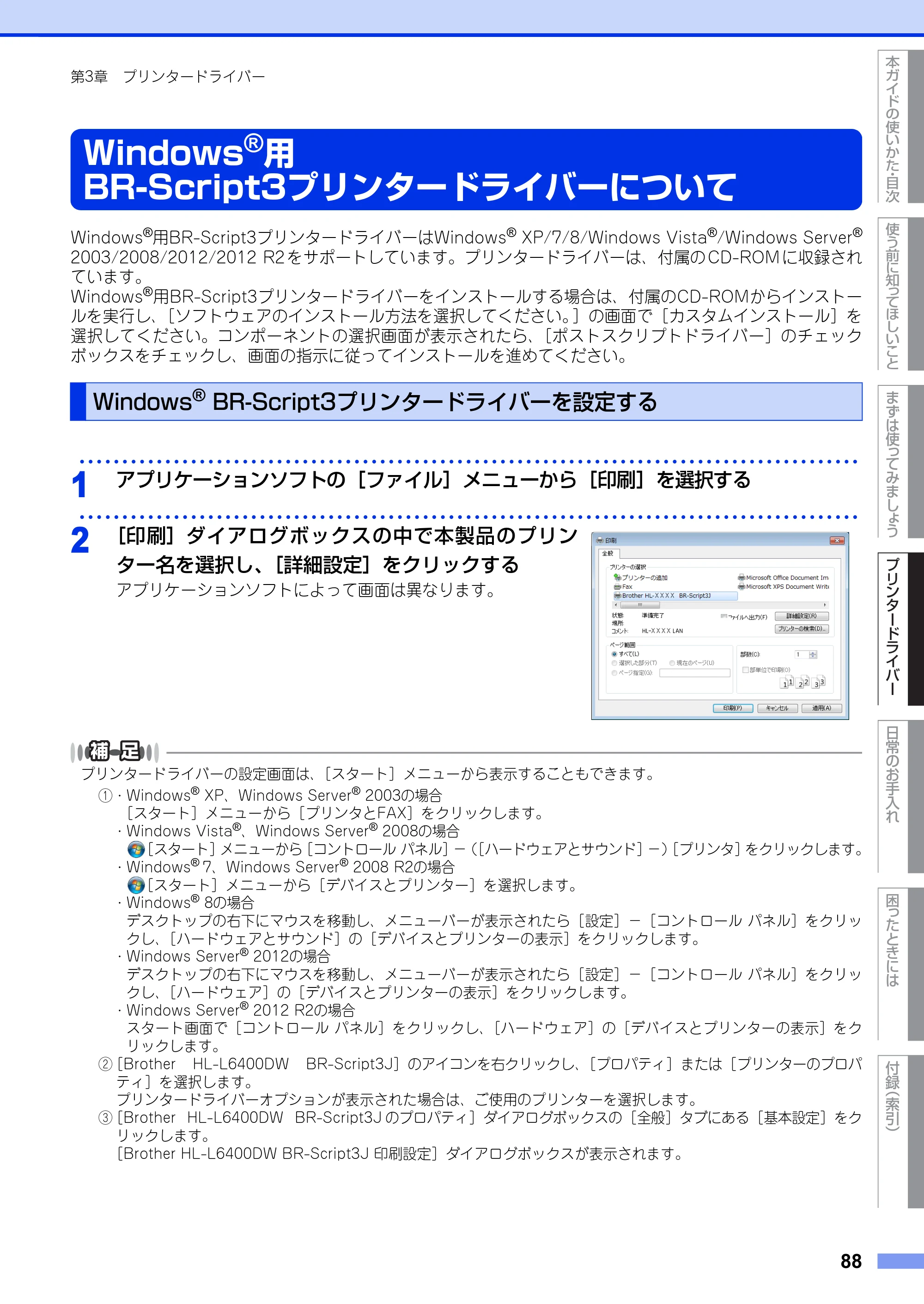Select Microsoft XPS Document Writer printer
The image size is (924, 1304).
tap(783, 586)
